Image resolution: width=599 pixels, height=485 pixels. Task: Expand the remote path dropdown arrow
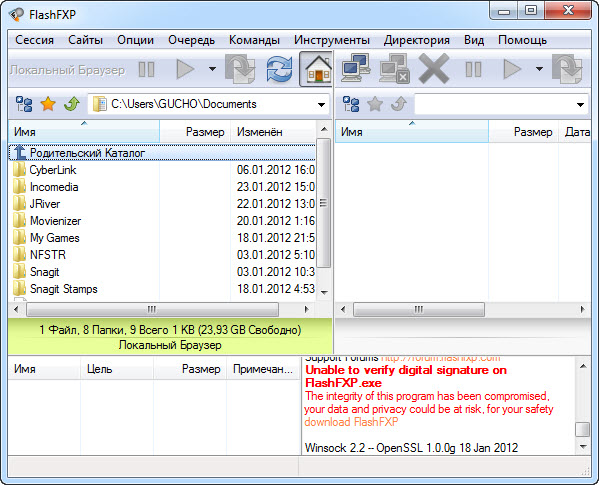coord(580,105)
